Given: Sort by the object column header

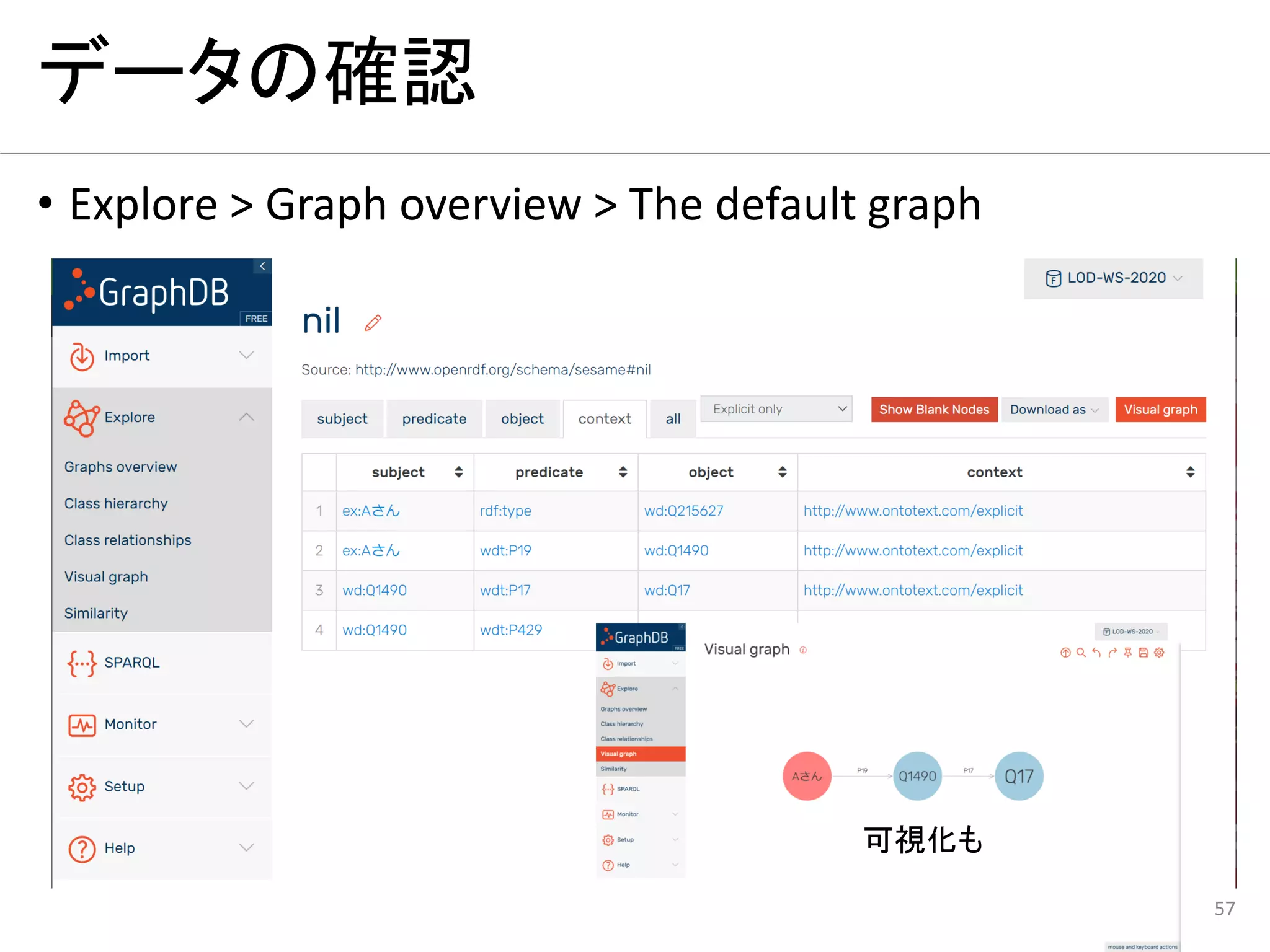Looking at the screenshot, I should [x=717, y=472].
